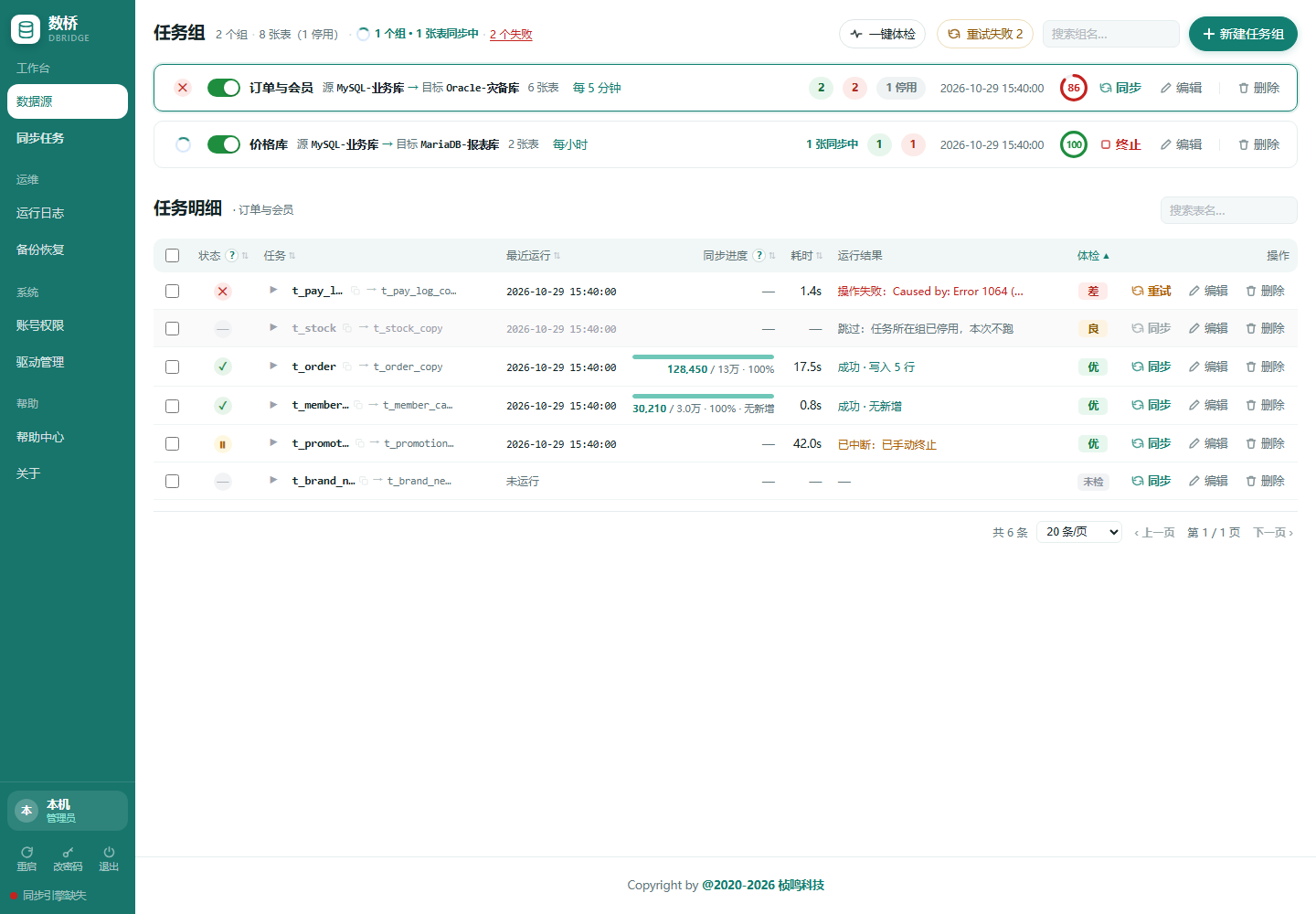Expand the t_brand_n… task row

[x=273, y=480]
